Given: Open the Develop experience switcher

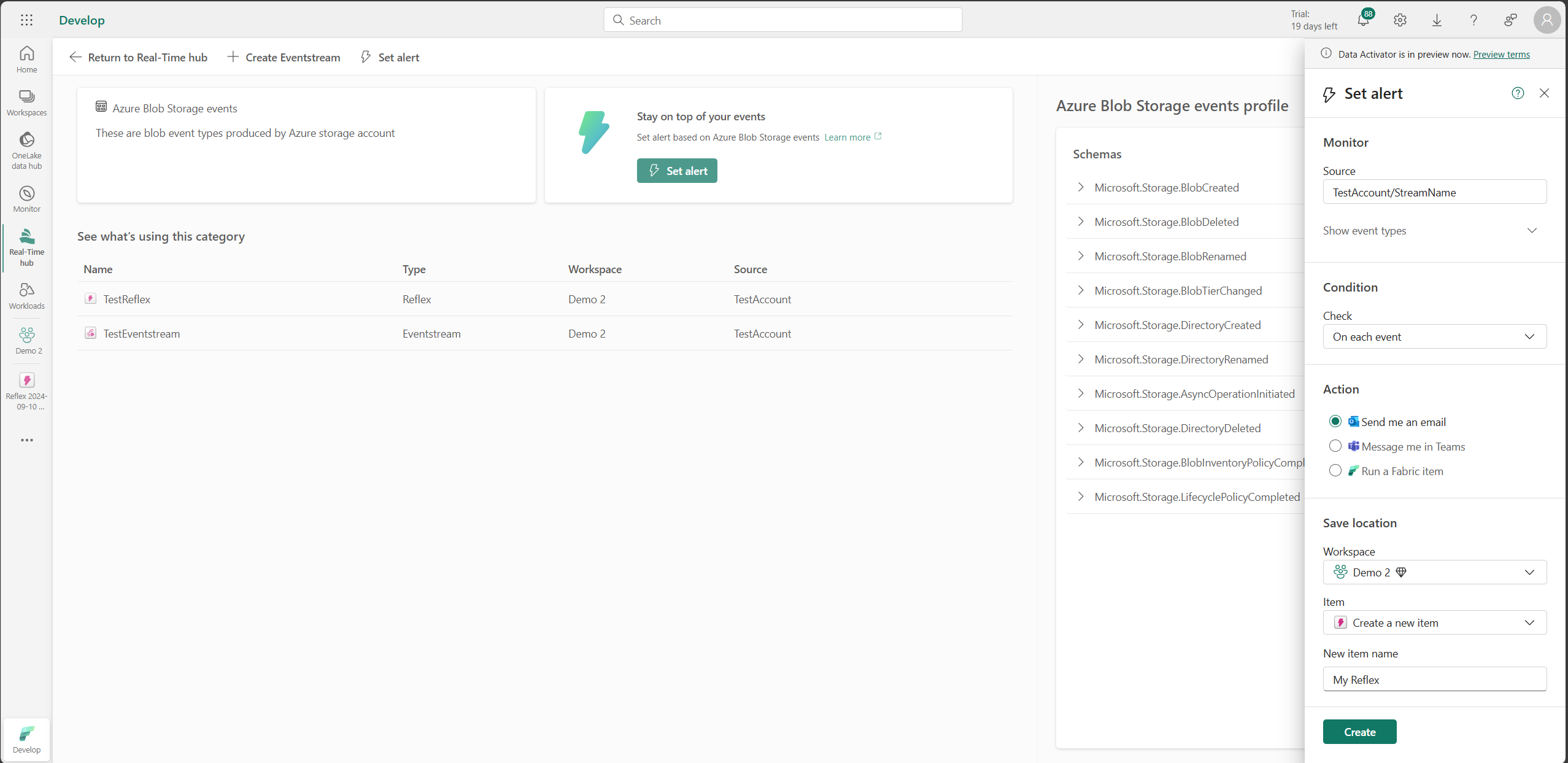Looking at the screenshot, I should pyautogui.click(x=26, y=739).
